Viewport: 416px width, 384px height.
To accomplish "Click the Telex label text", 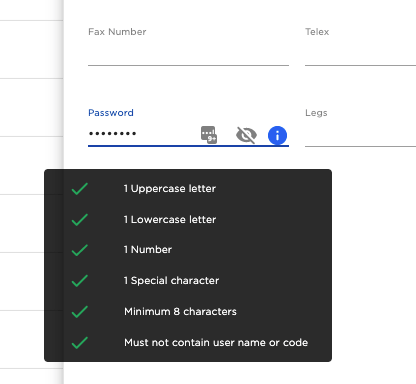I will pos(317,32).
